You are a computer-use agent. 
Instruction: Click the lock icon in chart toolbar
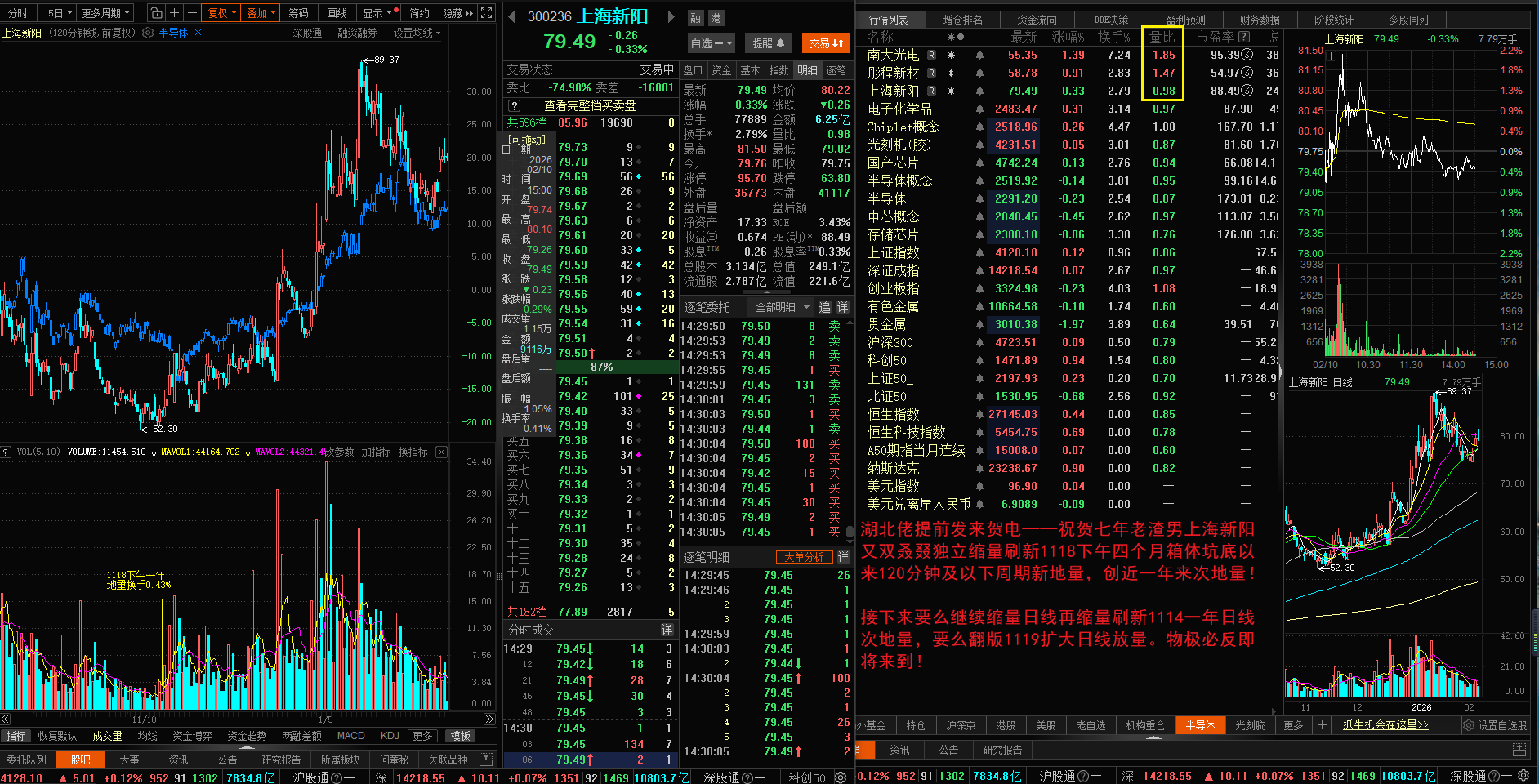point(156,12)
